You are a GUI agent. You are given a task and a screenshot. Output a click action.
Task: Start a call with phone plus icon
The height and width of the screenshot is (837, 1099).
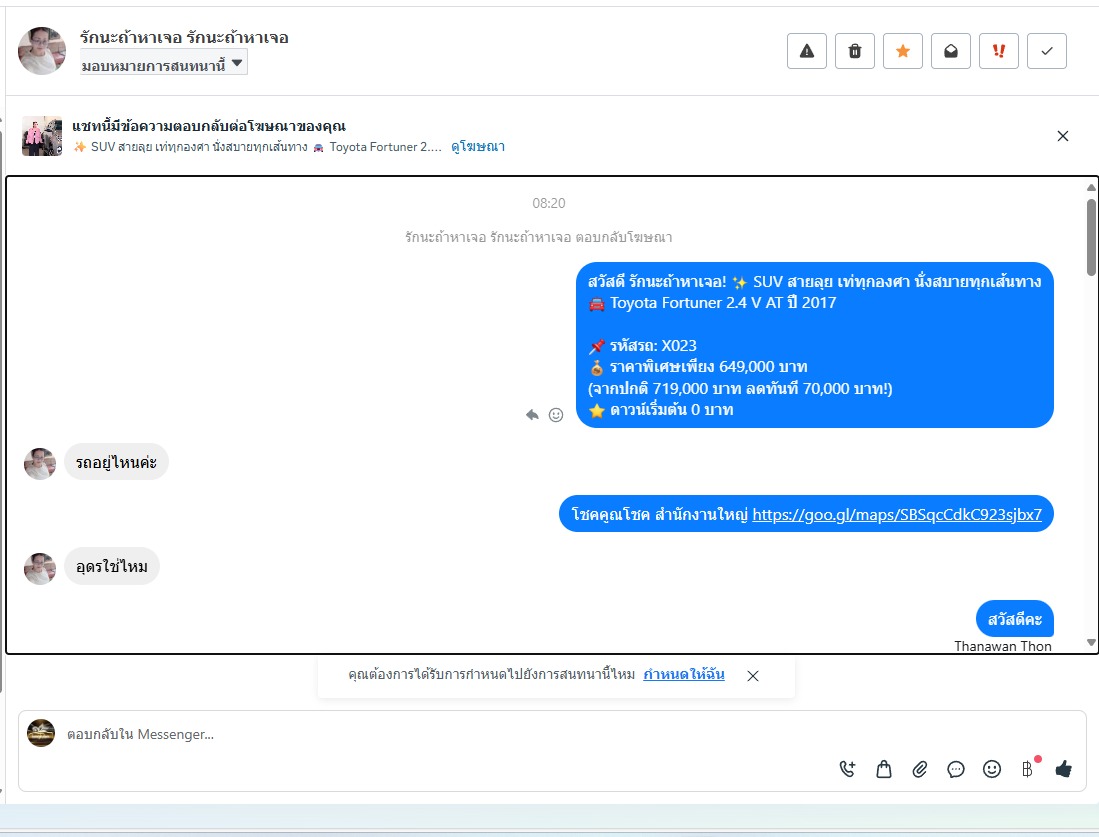point(847,769)
